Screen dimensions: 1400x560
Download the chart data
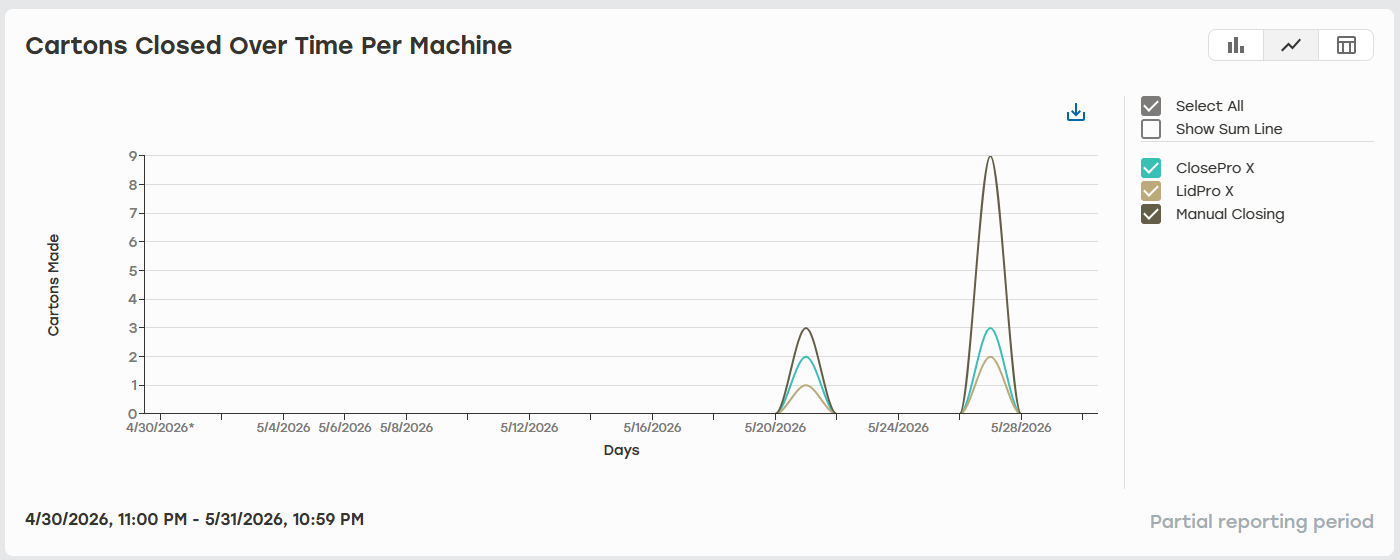[x=1076, y=112]
